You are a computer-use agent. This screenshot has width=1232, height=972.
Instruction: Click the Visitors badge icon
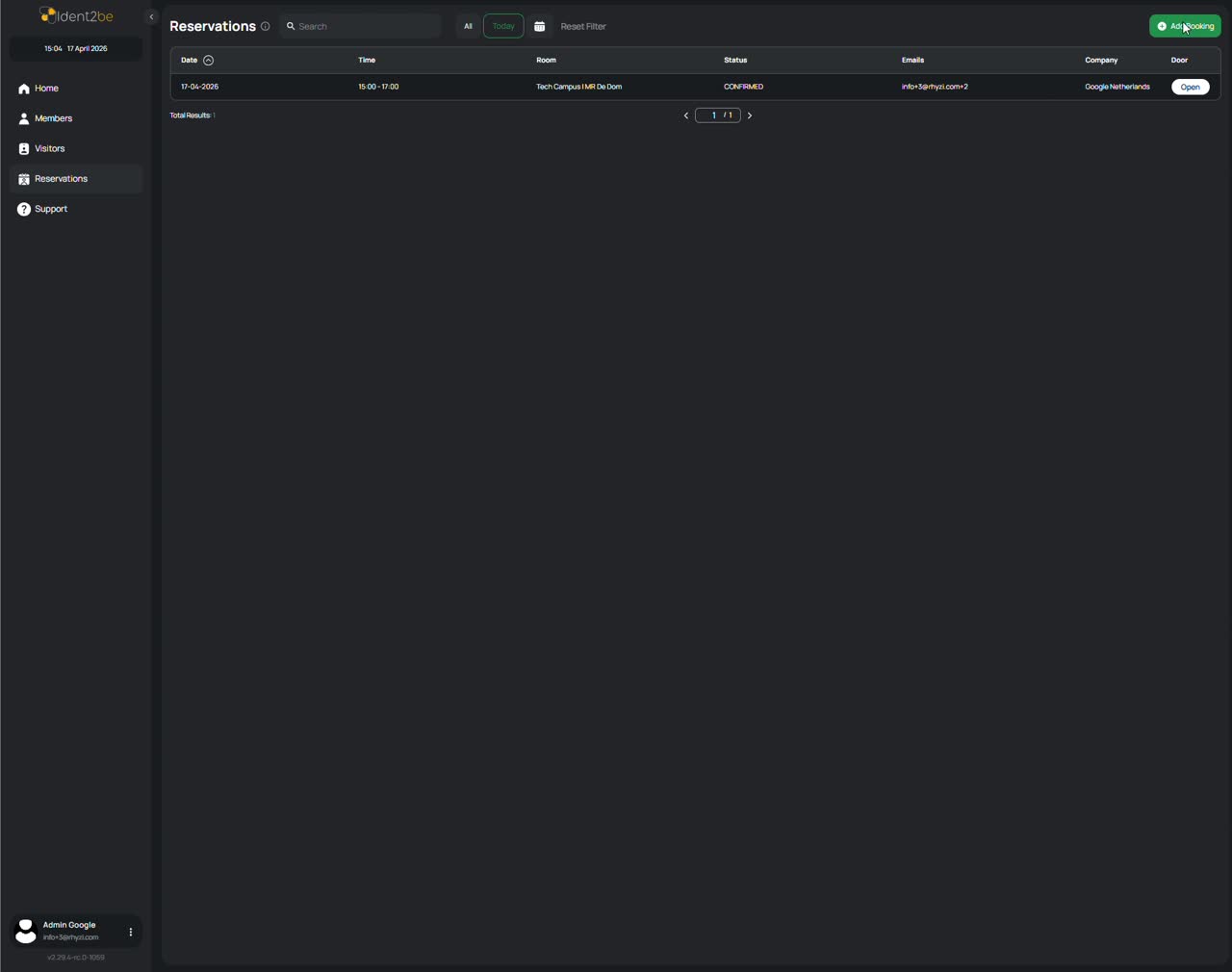coord(24,149)
